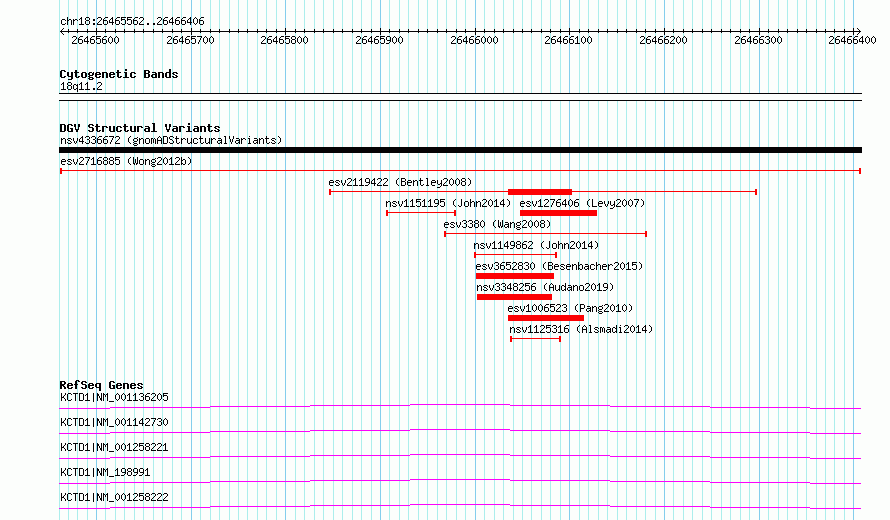This screenshot has width=890, height=520.
Task: Open esv1276406 (Levy2007) variant label
Action: 582,203
